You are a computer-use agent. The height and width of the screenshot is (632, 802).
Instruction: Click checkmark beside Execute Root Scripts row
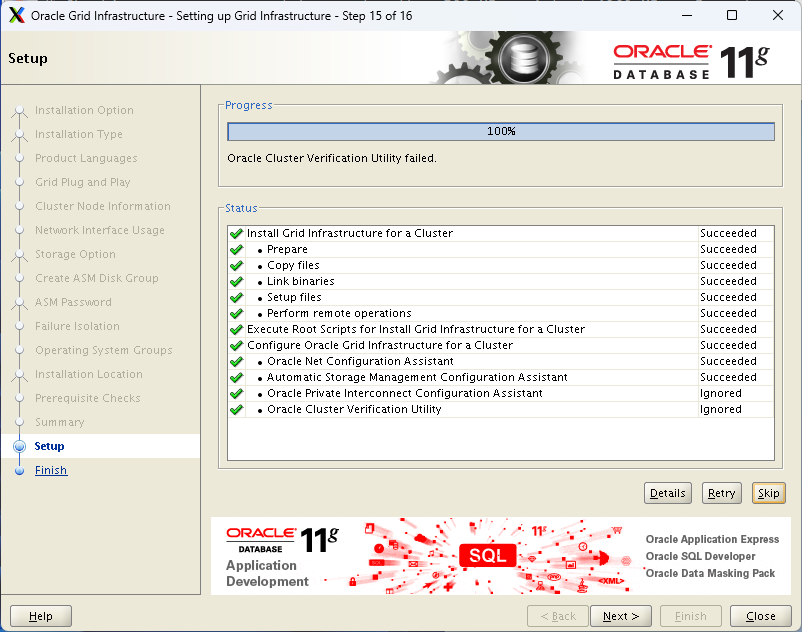[x=236, y=329]
